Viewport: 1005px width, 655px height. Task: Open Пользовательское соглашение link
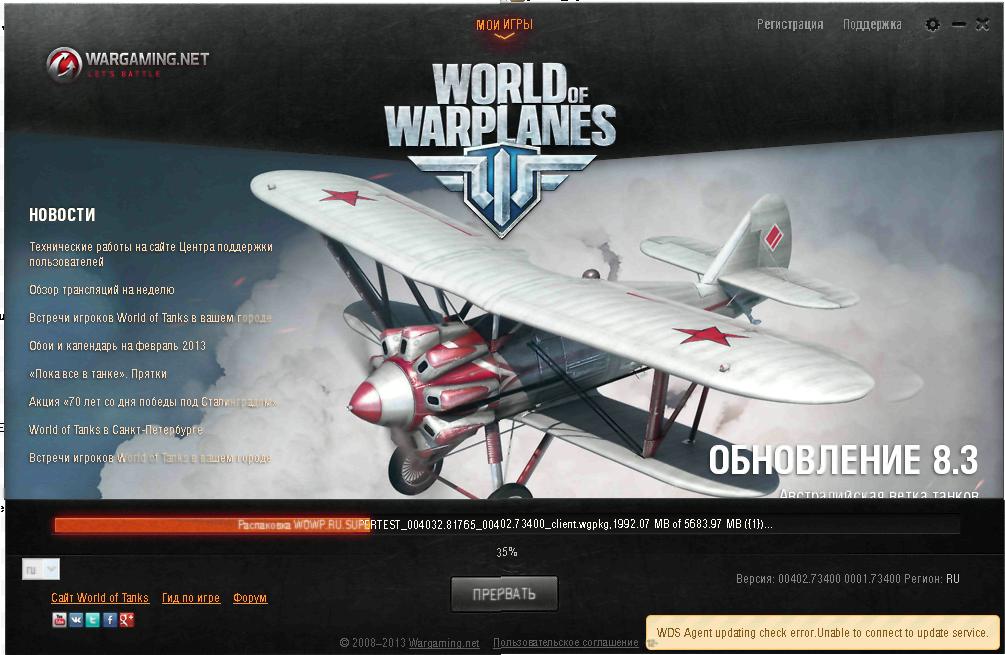coord(565,642)
